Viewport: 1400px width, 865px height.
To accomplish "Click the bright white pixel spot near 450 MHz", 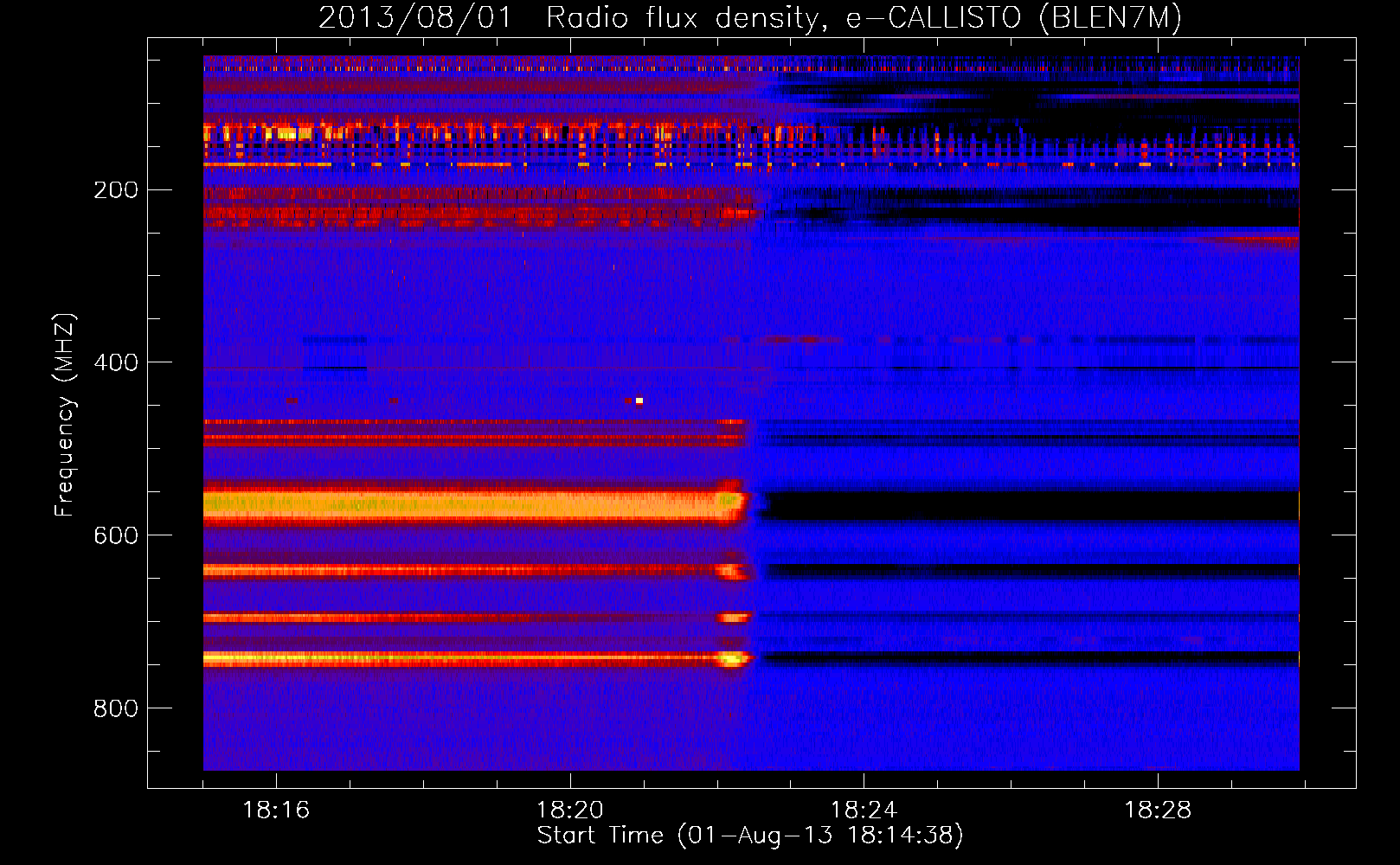I will [x=639, y=400].
